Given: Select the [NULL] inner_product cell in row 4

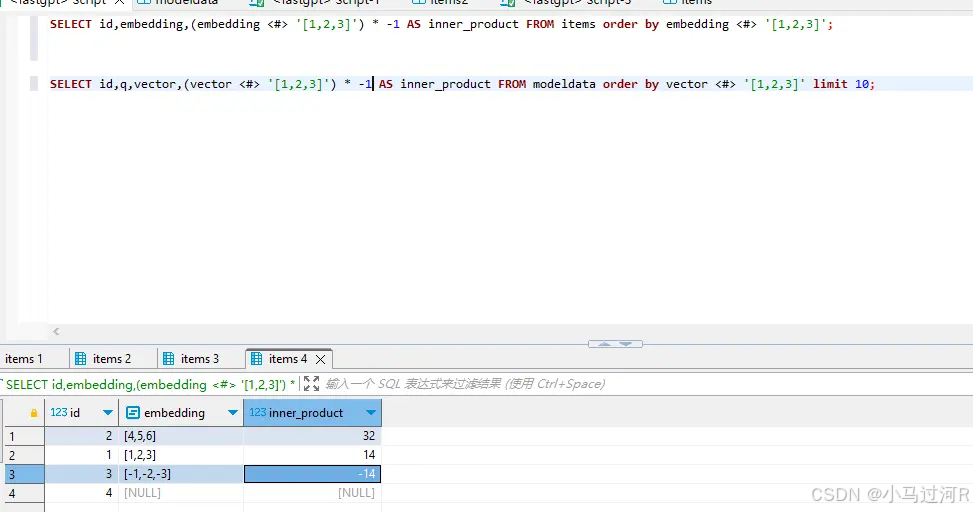Looking at the screenshot, I should coord(312,493).
